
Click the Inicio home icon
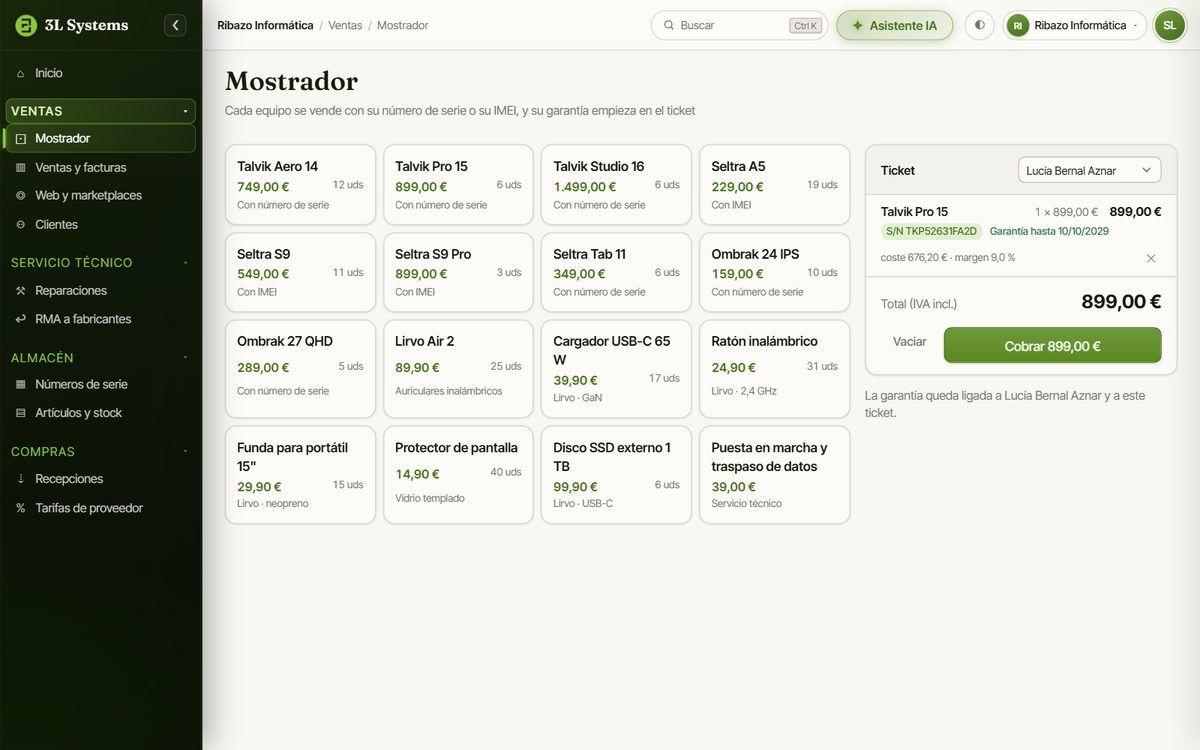(21, 73)
